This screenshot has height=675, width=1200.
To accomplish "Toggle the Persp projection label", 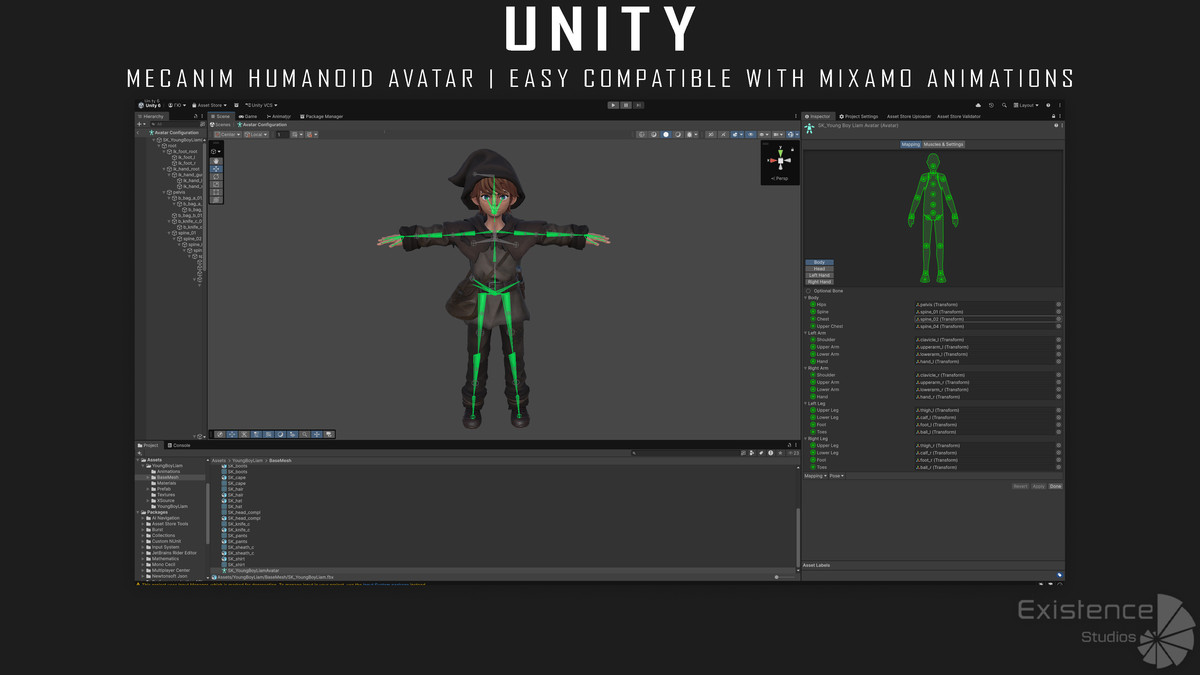I will point(779,178).
